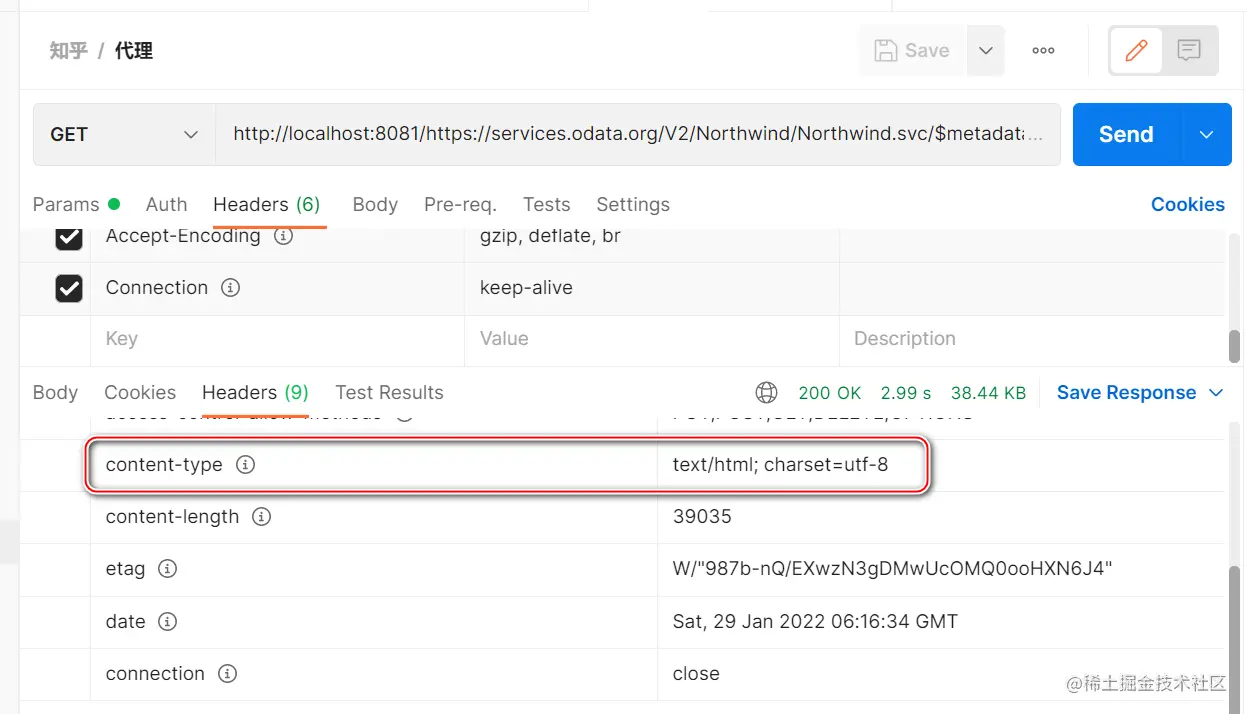Click the empty Description input cell

[1032, 339]
